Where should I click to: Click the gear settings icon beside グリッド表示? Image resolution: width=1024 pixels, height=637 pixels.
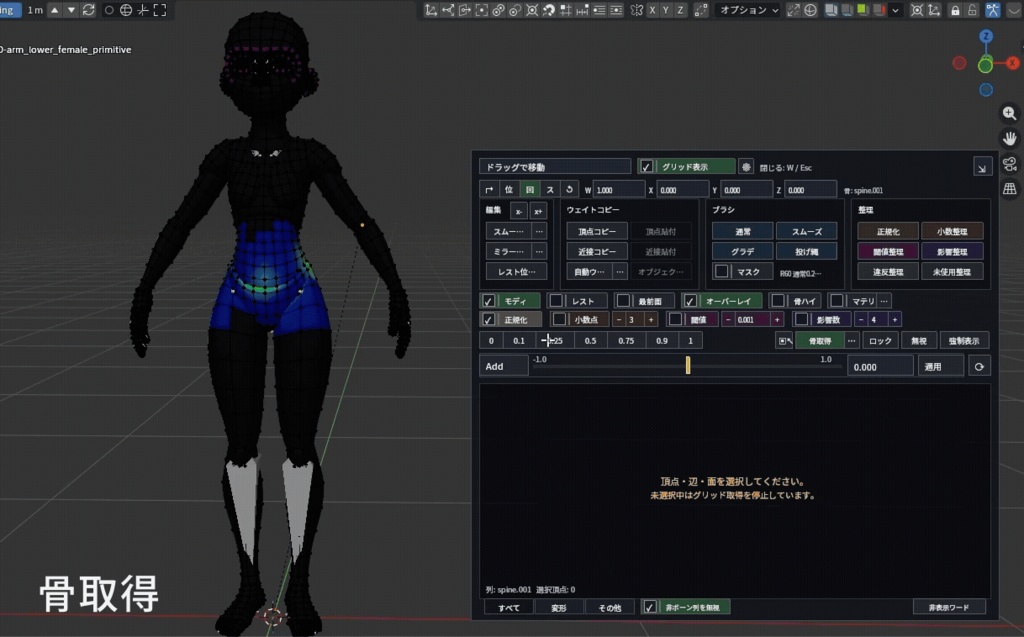746,167
